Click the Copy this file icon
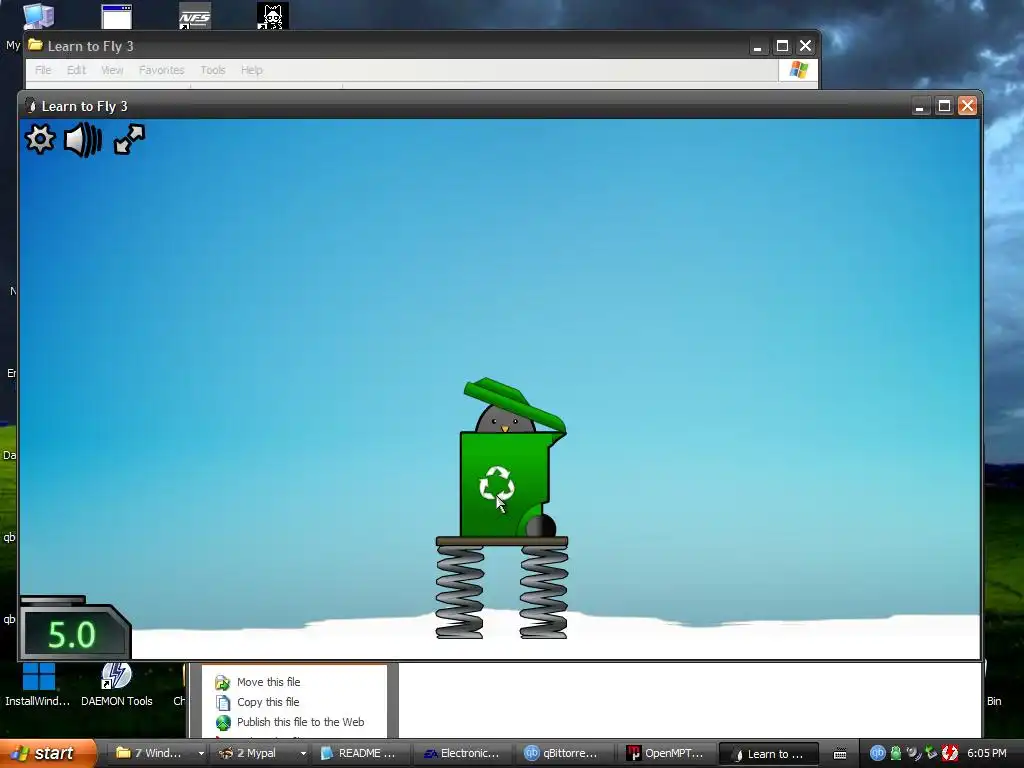This screenshot has height=768, width=1024. coord(223,703)
